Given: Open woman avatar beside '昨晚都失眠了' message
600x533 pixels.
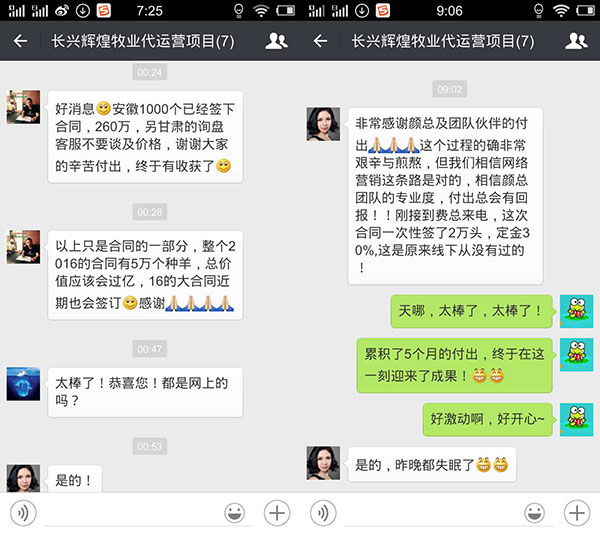Looking at the screenshot, I should (323, 463).
